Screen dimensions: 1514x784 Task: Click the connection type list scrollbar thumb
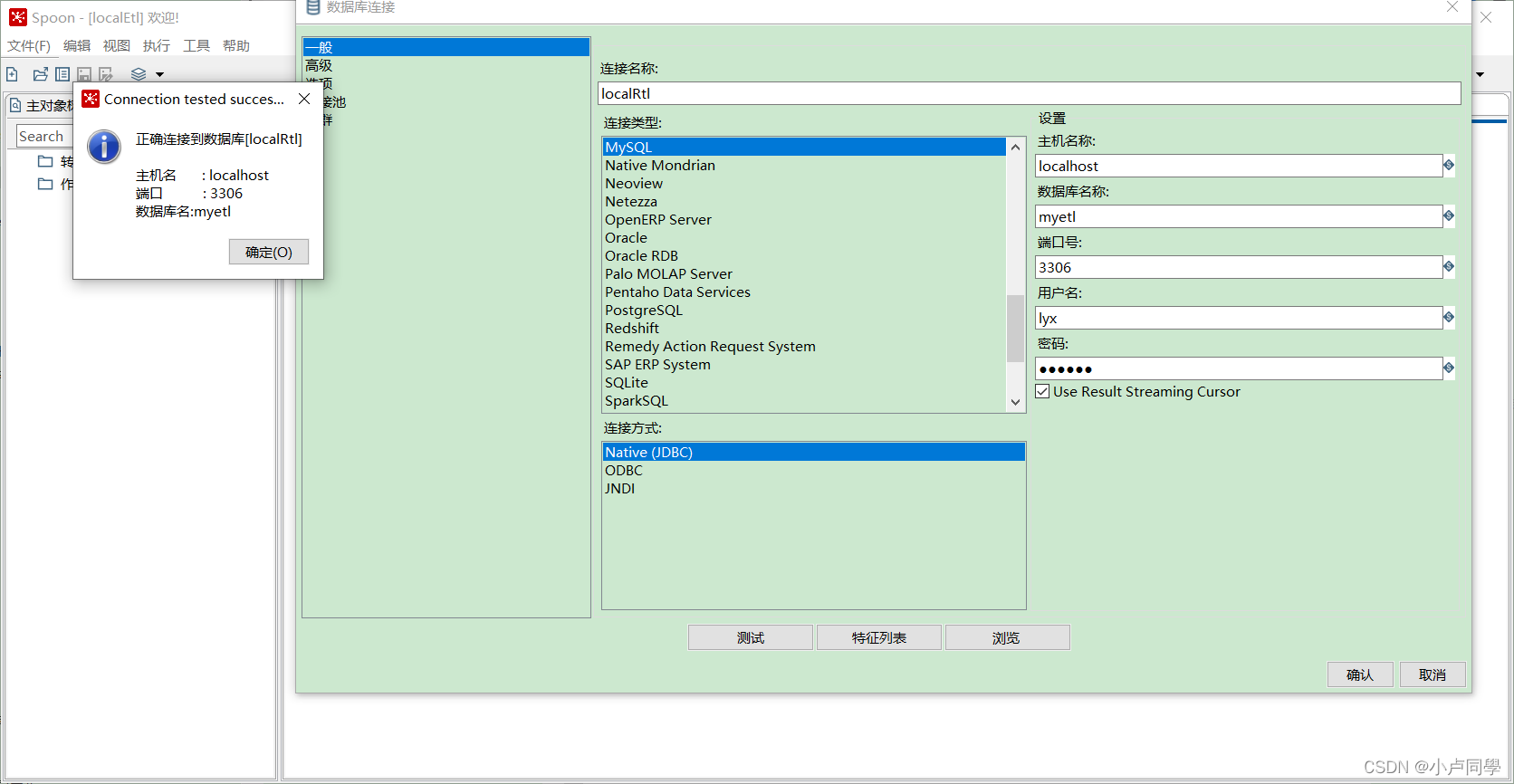point(1016,329)
